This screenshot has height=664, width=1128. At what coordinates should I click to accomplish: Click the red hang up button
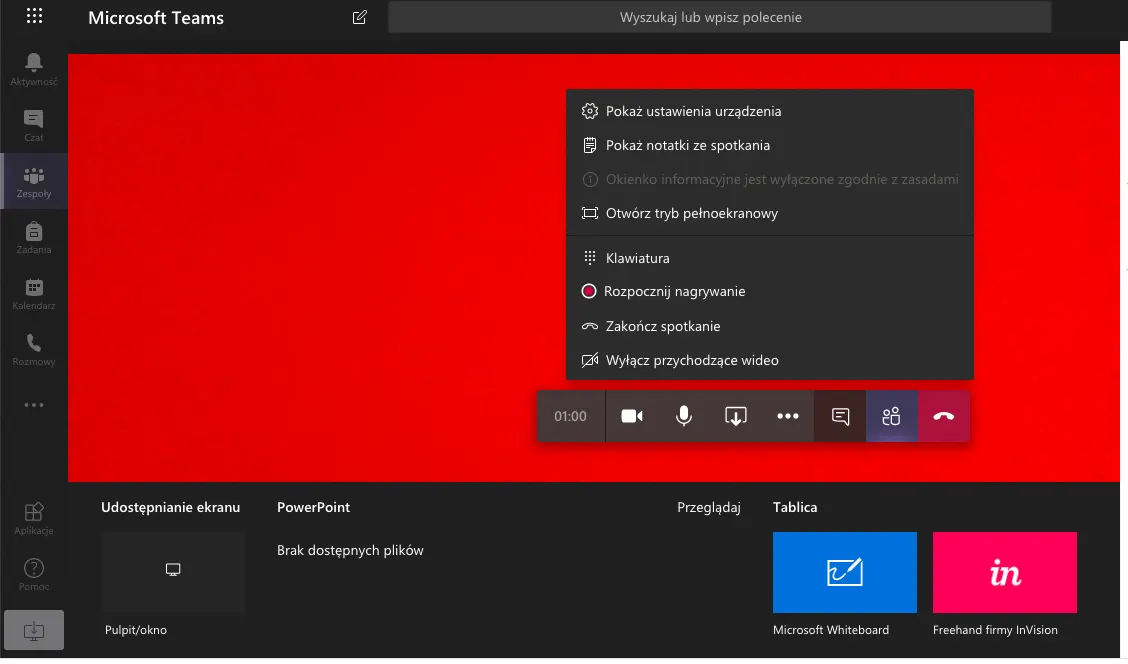coord(943,416)
